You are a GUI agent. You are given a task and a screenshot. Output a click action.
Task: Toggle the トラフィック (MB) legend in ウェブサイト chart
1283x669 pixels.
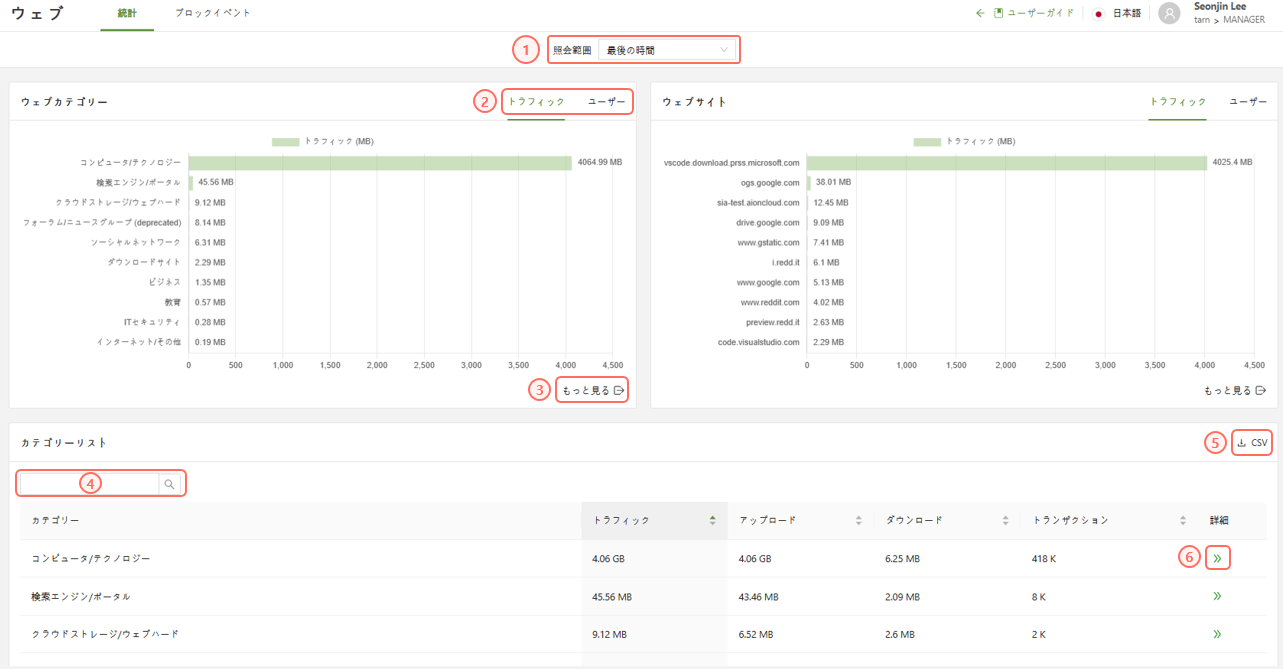[x=964, y=142]
